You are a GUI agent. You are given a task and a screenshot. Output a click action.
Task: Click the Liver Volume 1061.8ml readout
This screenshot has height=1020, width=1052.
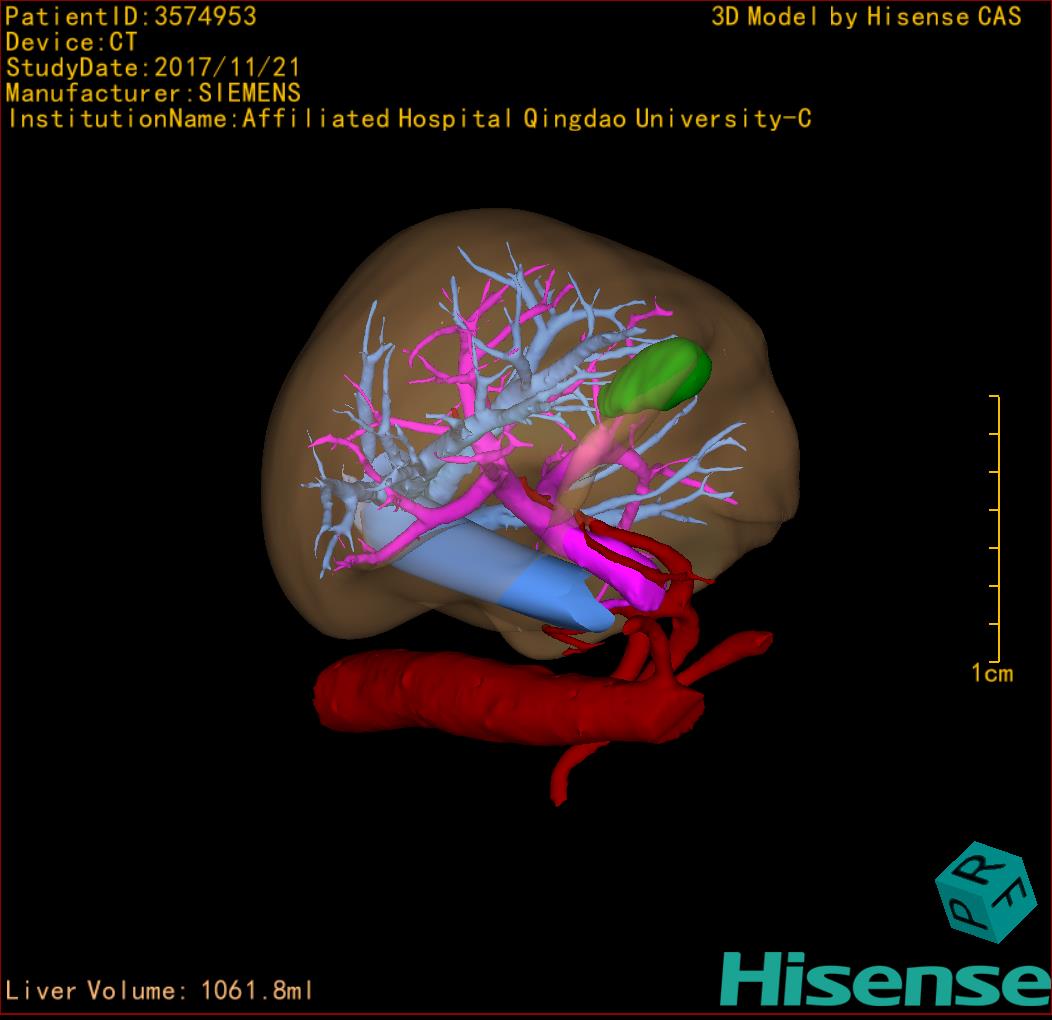[159, 991]
